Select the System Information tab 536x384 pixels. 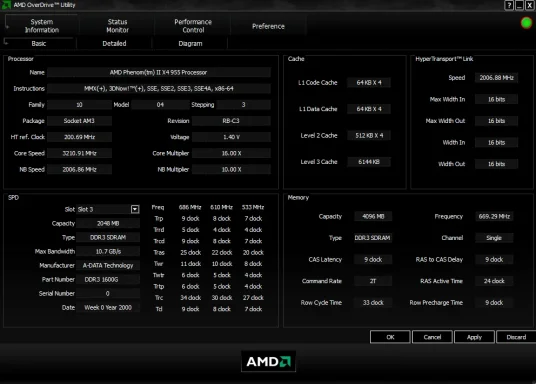pyautogui.click(x=42, y=26)
